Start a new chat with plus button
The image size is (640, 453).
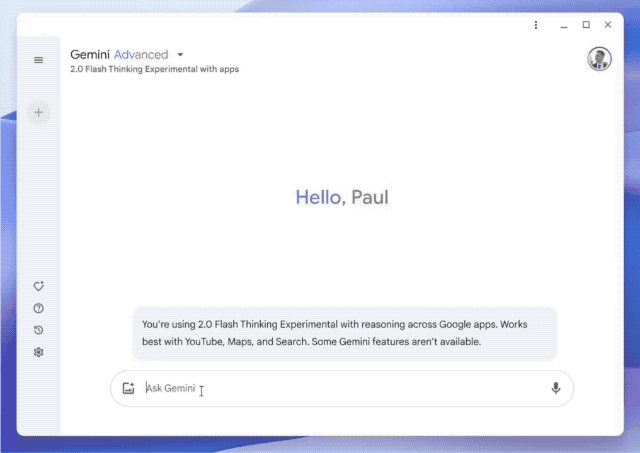tap(39, 113)
